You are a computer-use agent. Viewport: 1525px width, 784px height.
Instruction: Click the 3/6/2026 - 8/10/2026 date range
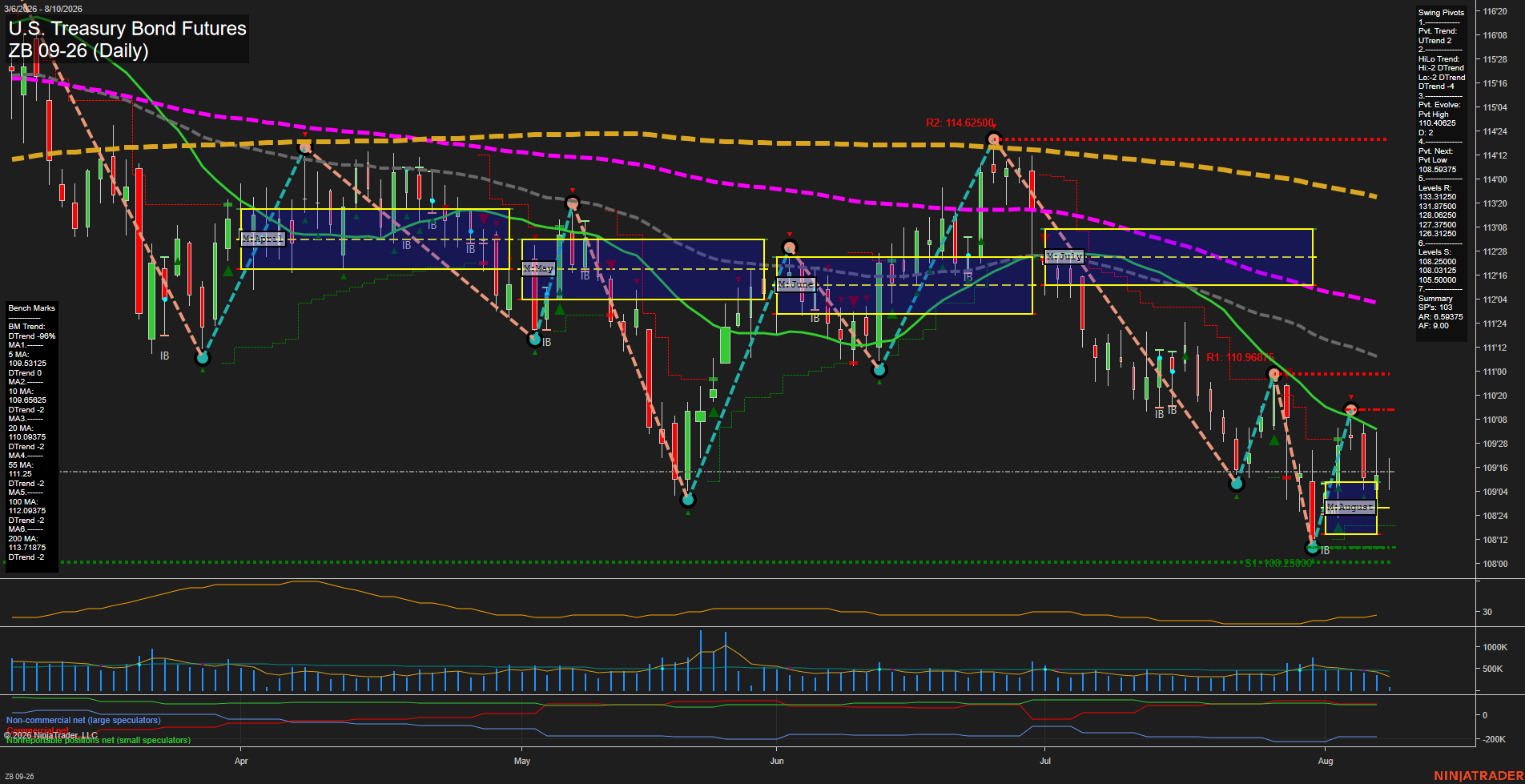(x=42, y=9)
